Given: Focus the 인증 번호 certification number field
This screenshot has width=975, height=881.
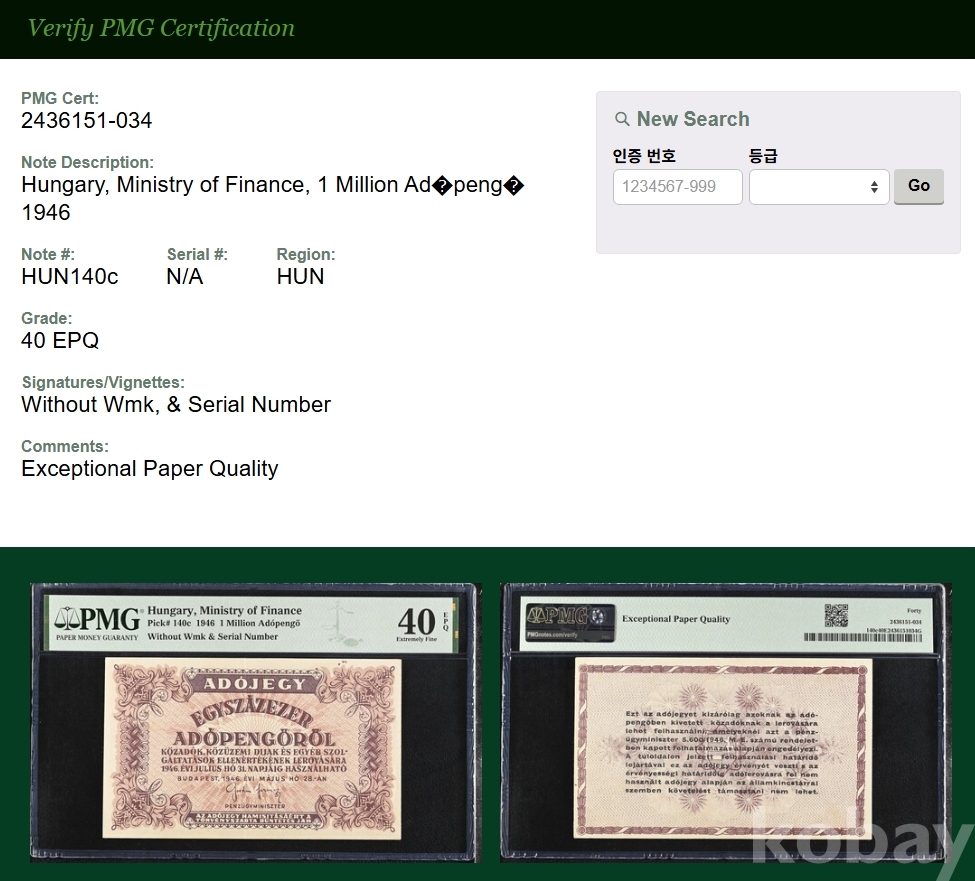Looking at the screenshot, I should [677, 187].
